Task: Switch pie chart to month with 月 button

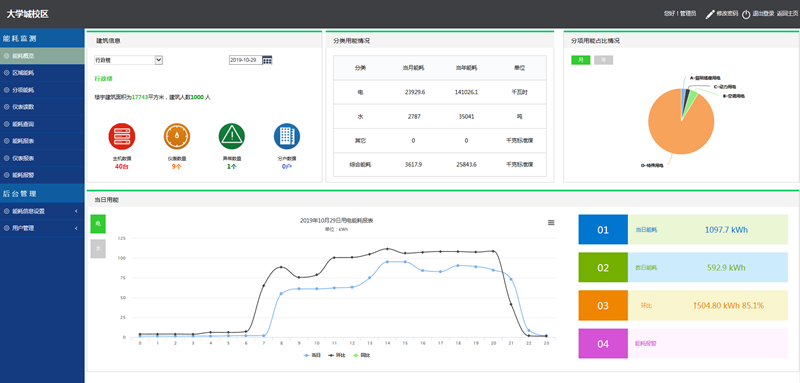Action: 581,60
